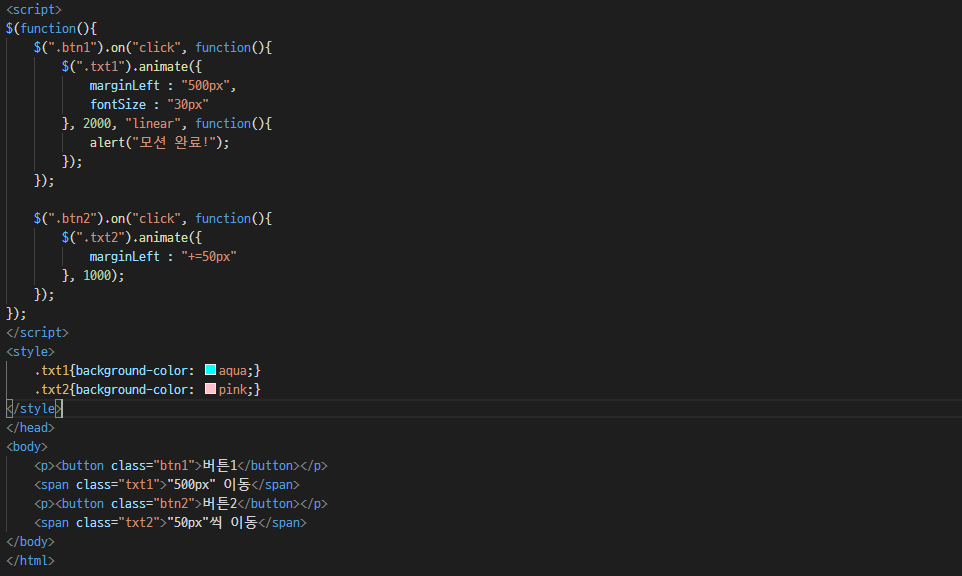The height and width of the screenshot is (576, 962).
Task: Click the opening <script> tag
Action: pyautogui.click(x=34, y=9)
